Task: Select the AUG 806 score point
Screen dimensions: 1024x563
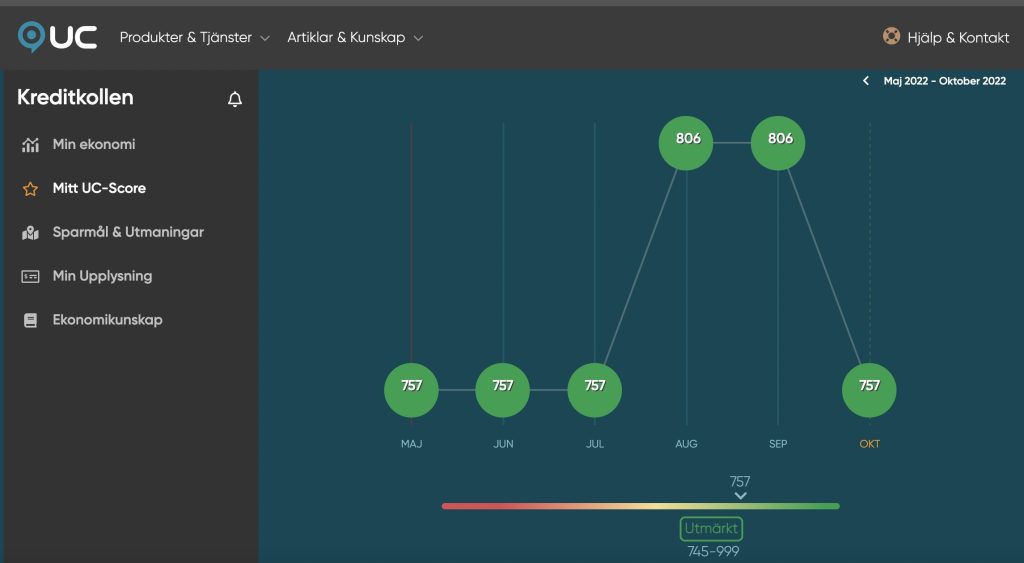Action: (686, 143)
